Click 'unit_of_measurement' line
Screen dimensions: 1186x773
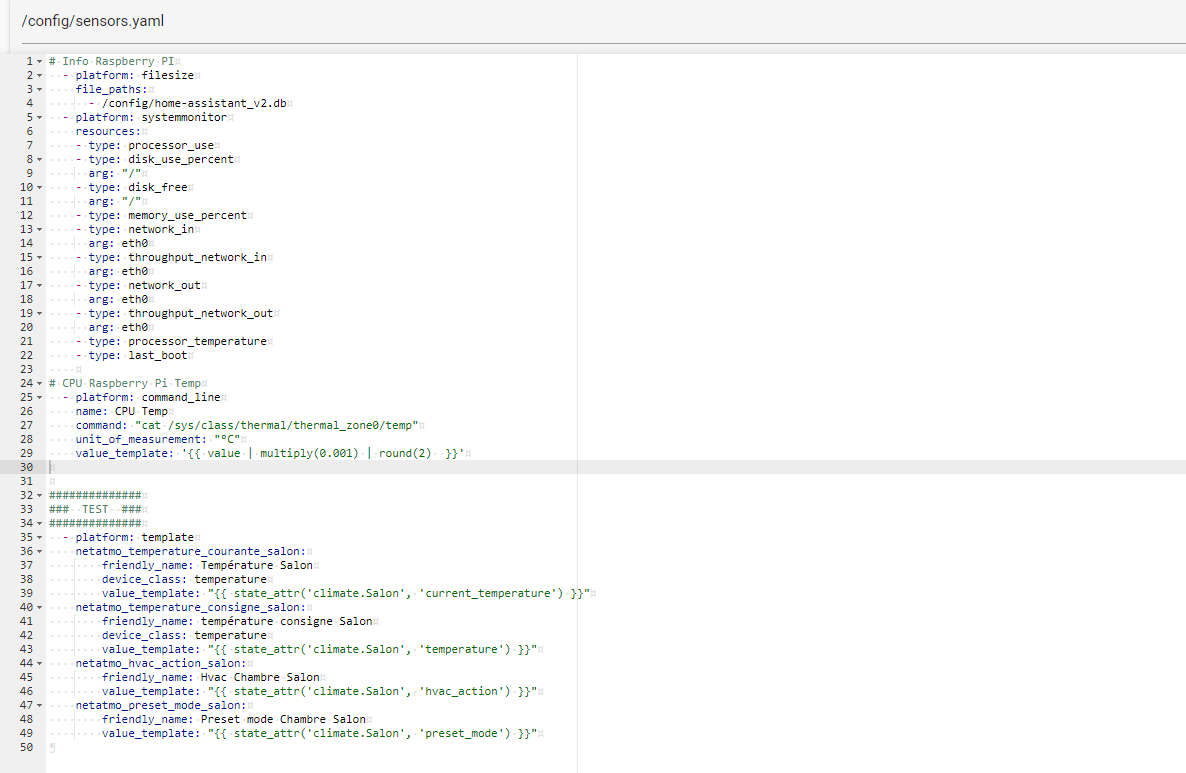[157, 439]
